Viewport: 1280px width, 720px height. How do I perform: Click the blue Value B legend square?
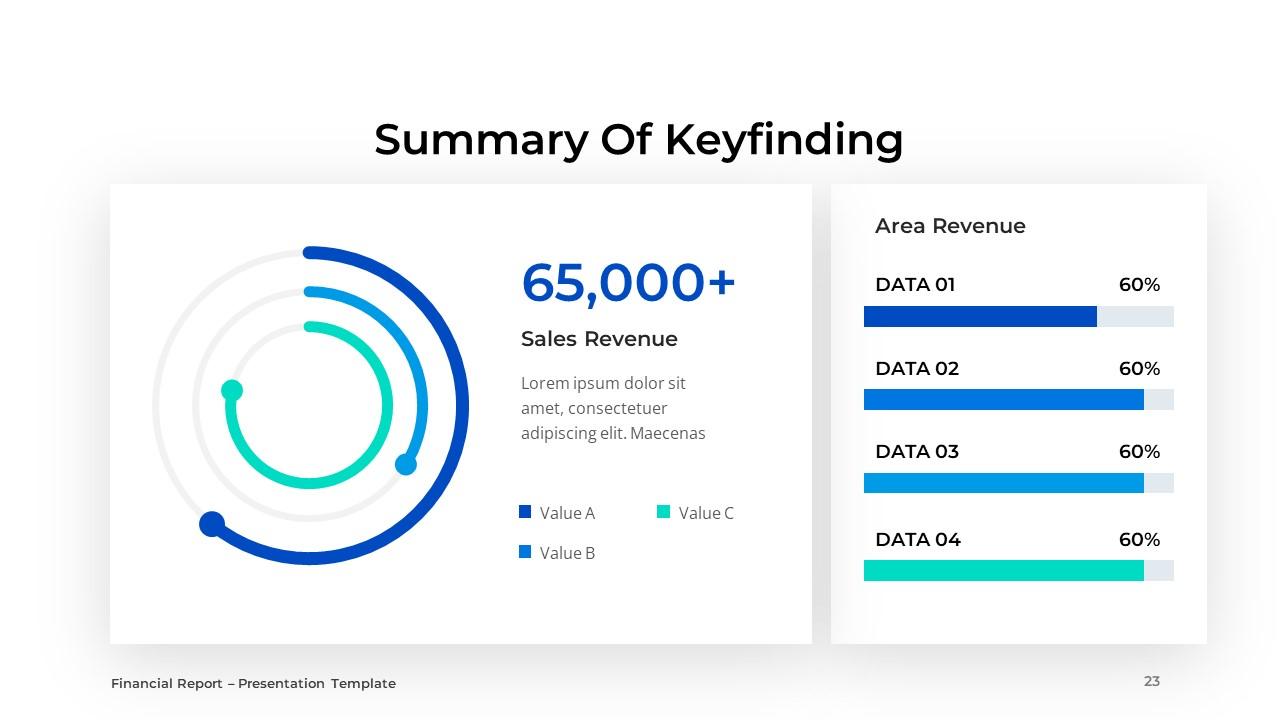[525, 552]
